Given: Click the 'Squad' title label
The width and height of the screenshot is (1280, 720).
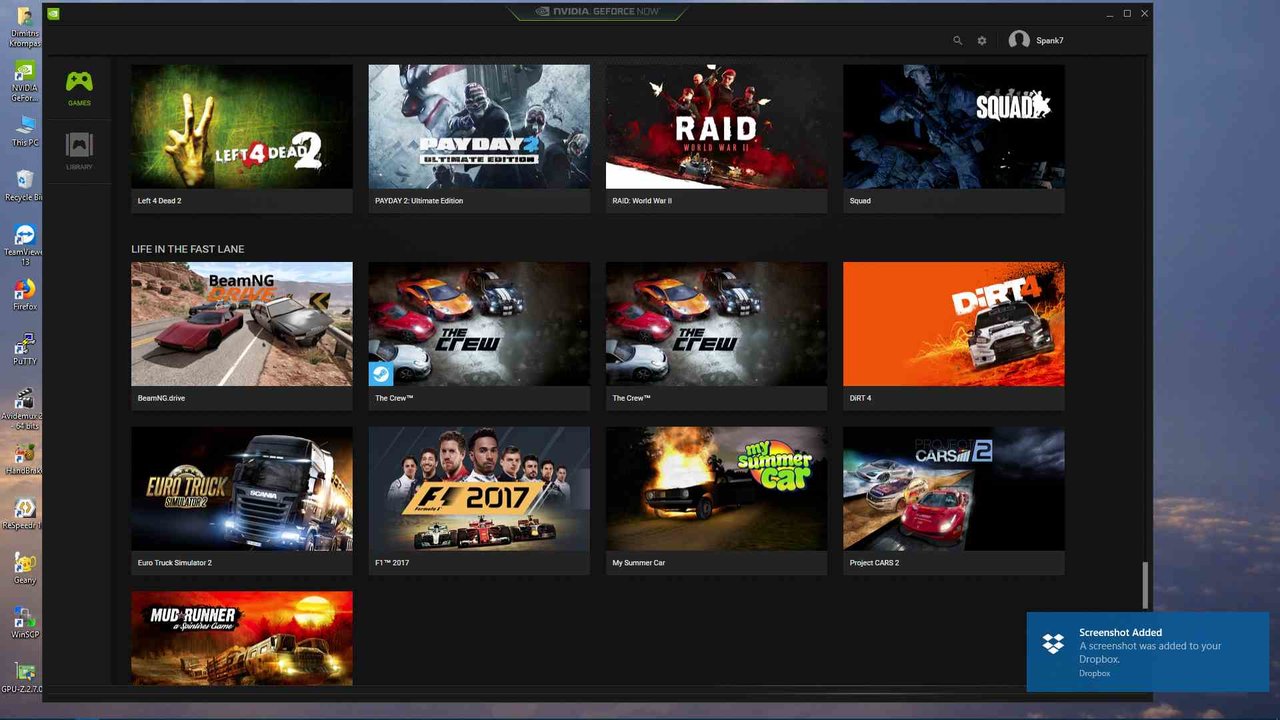Looking at the screenshot, I should (x=860, y=201).
